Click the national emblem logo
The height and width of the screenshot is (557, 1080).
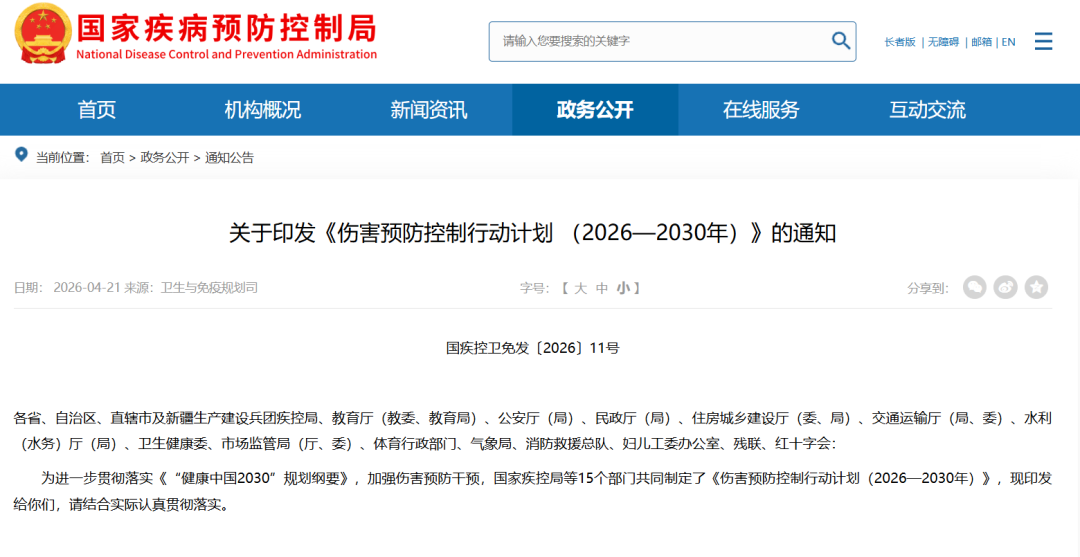tap(41, 33)
